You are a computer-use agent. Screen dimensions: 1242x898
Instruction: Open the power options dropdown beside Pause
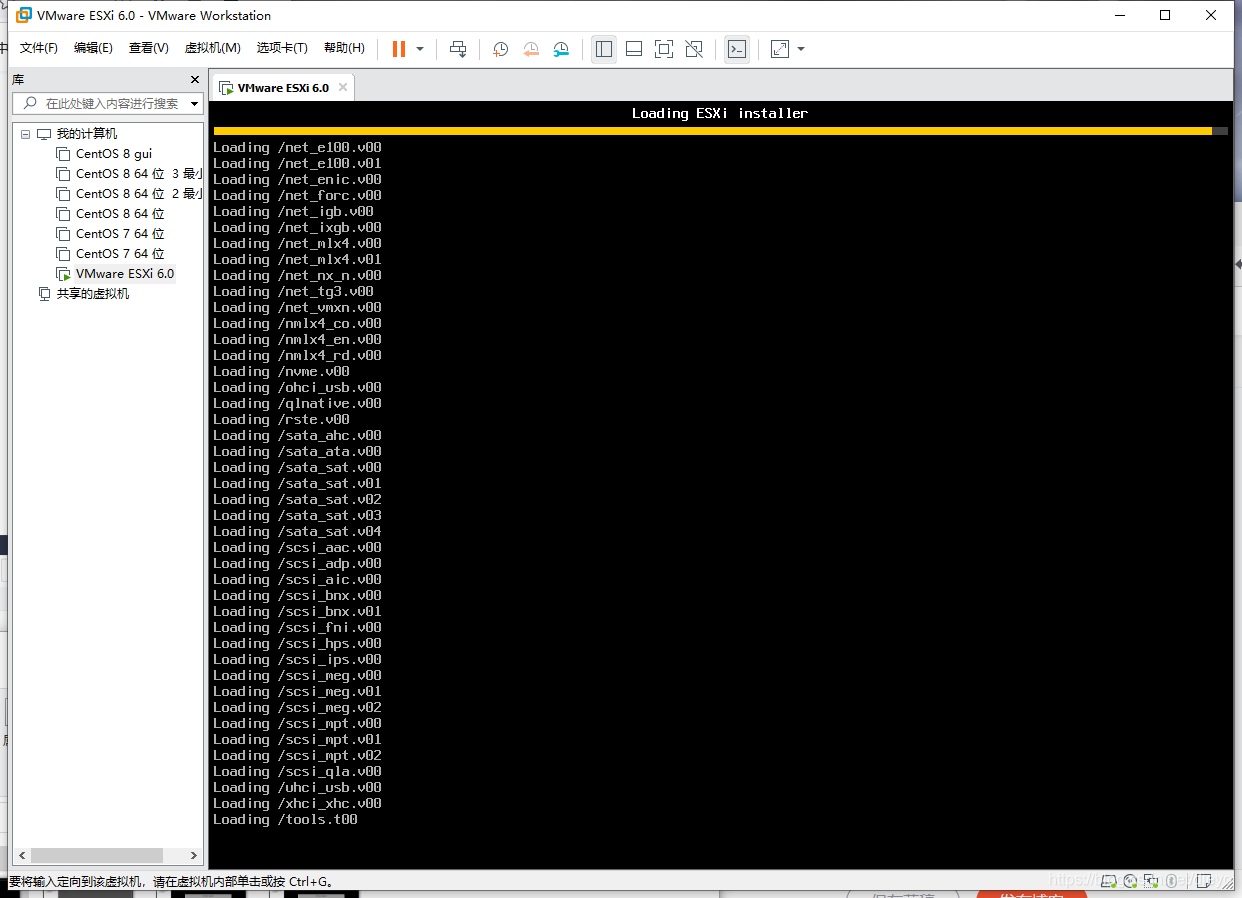pyautogui.click(x=420, y=49)
